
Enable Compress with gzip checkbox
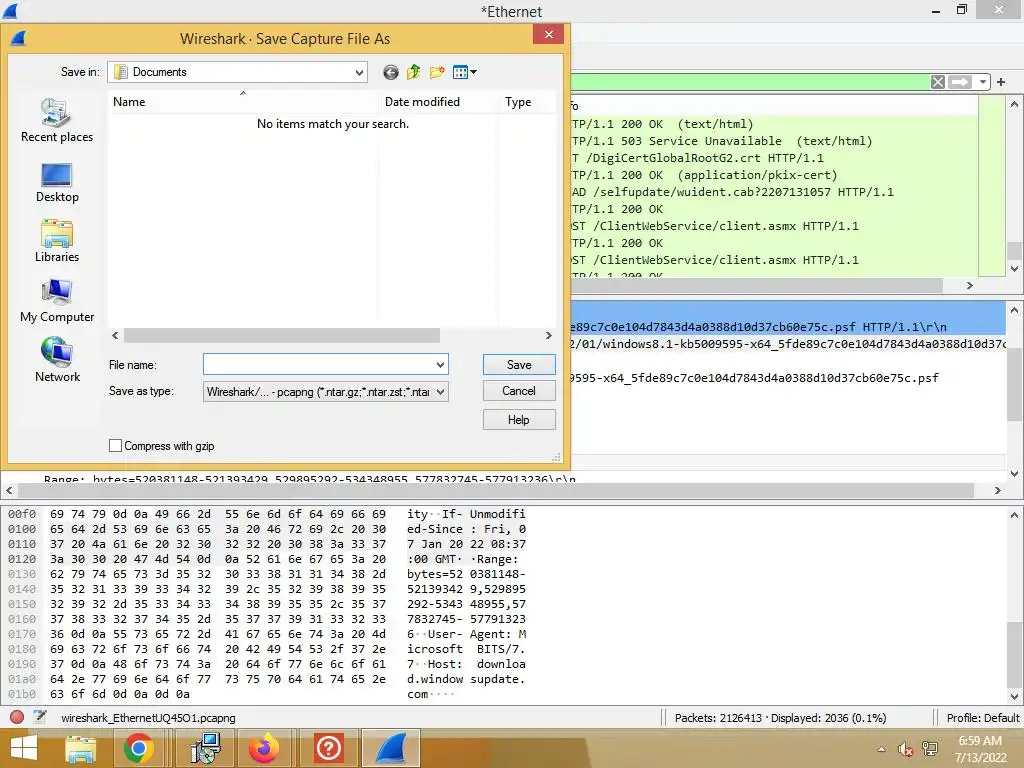(116, 445)
